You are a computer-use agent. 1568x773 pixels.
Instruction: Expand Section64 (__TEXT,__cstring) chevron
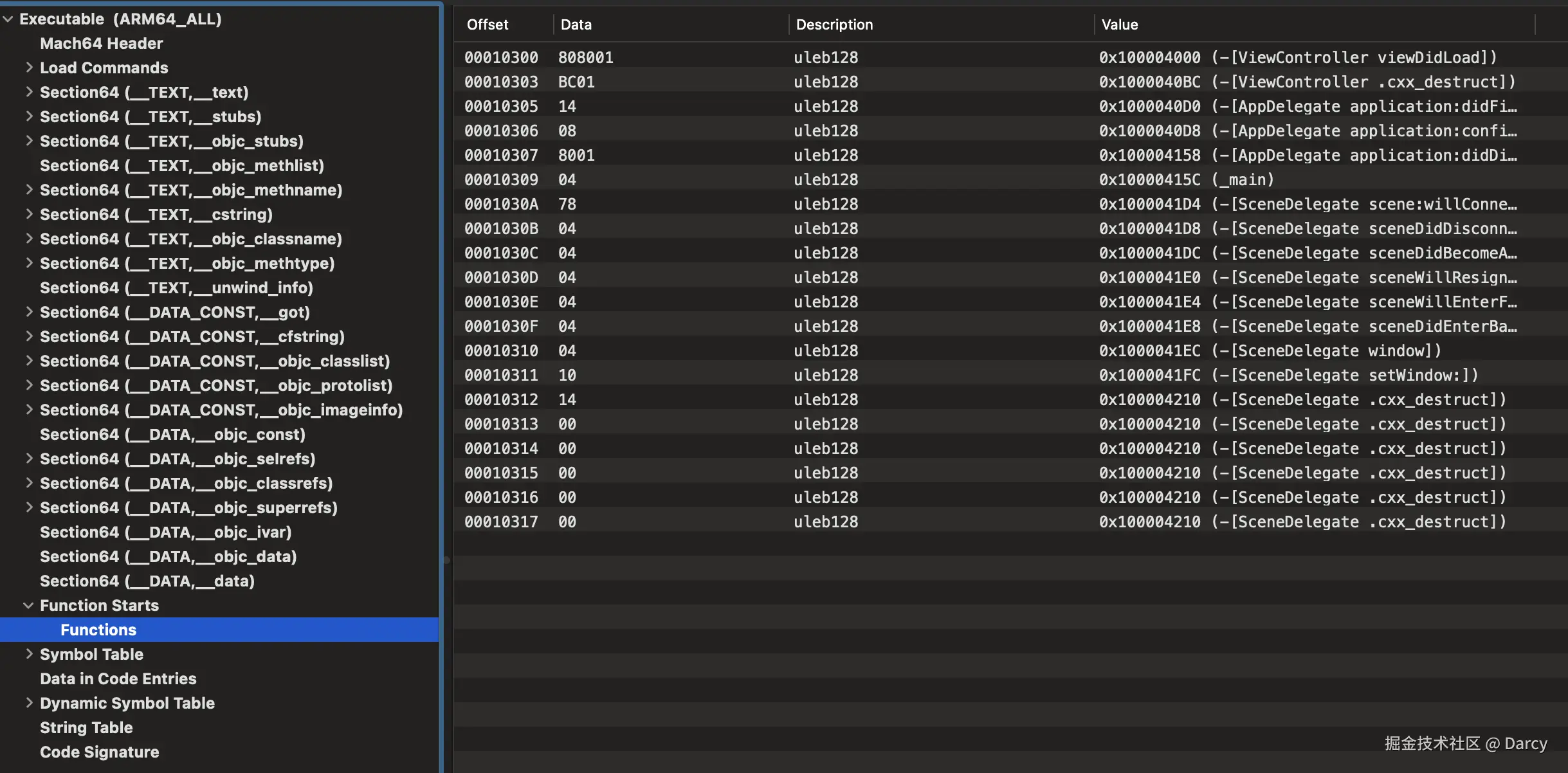(29, 214)
